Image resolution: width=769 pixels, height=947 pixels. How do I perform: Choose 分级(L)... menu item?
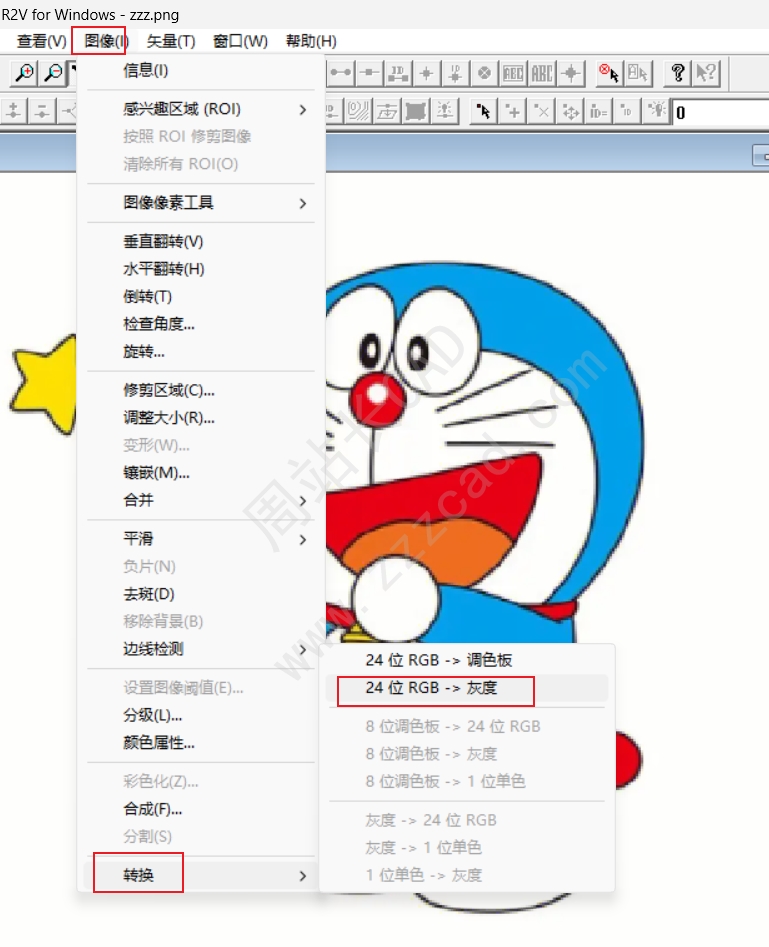click(201, 716)
